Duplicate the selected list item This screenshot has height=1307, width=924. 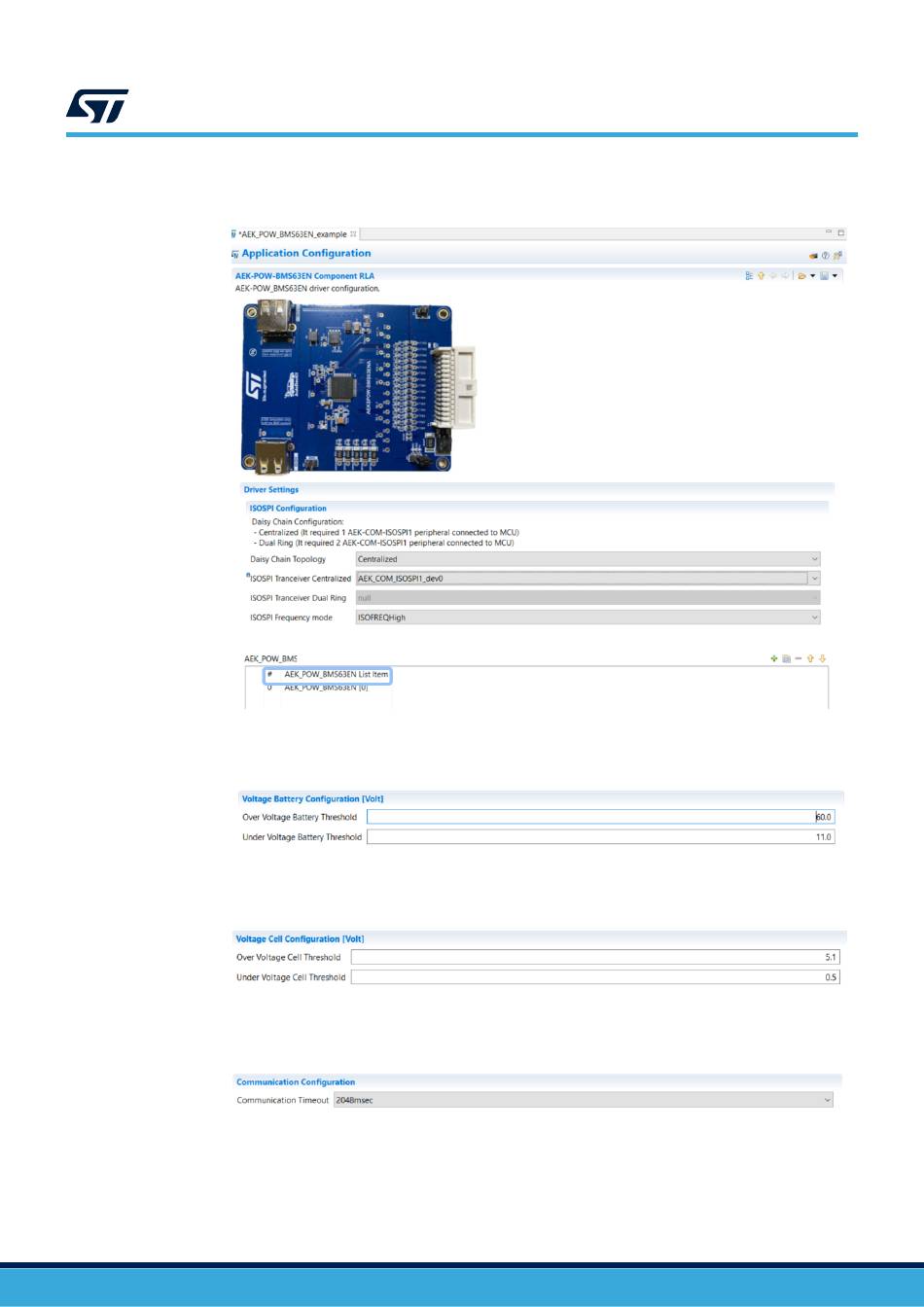(786, 658)
